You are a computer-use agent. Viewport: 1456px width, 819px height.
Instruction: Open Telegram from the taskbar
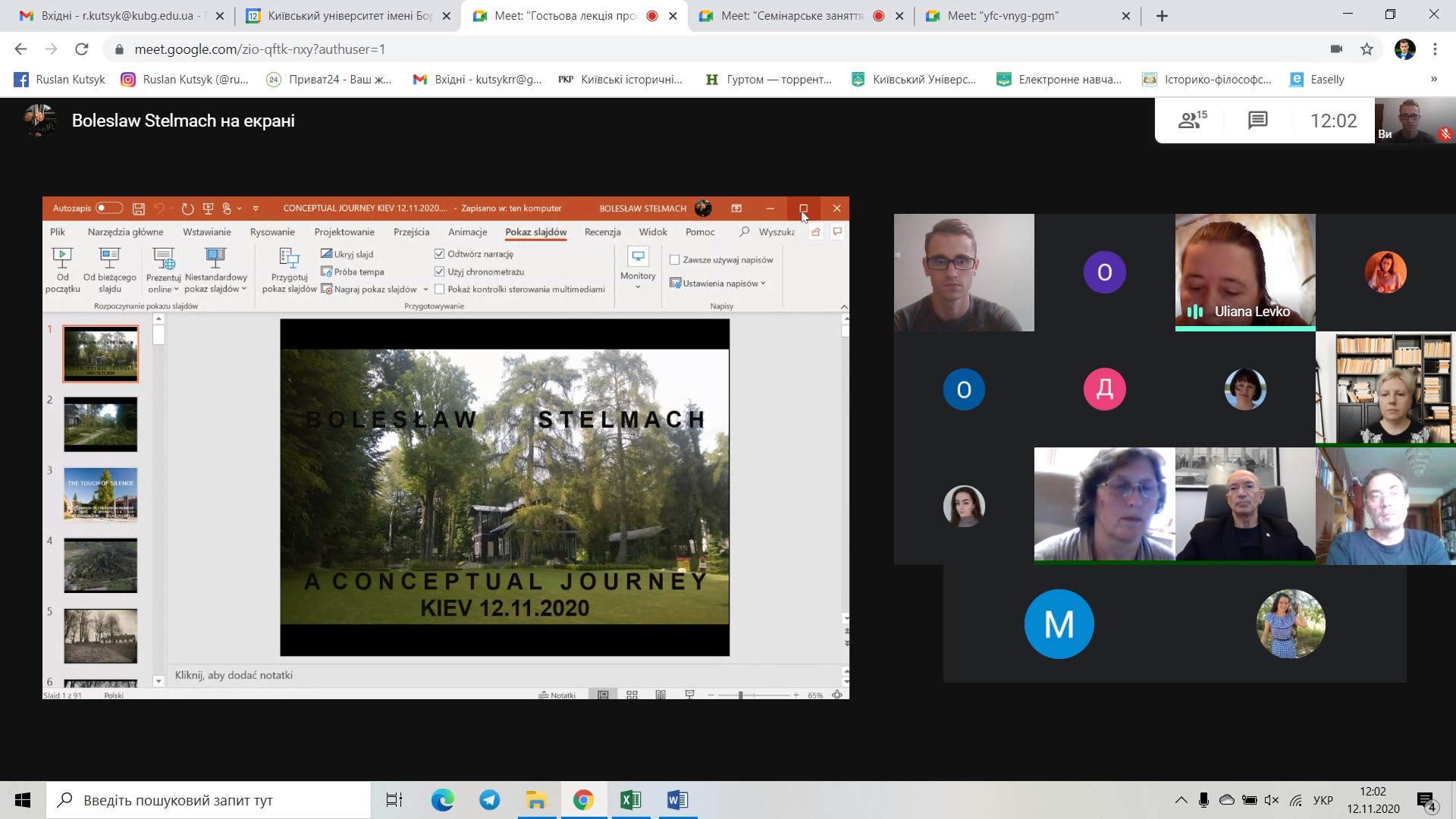pyautogui.click(x=490, y=800)
